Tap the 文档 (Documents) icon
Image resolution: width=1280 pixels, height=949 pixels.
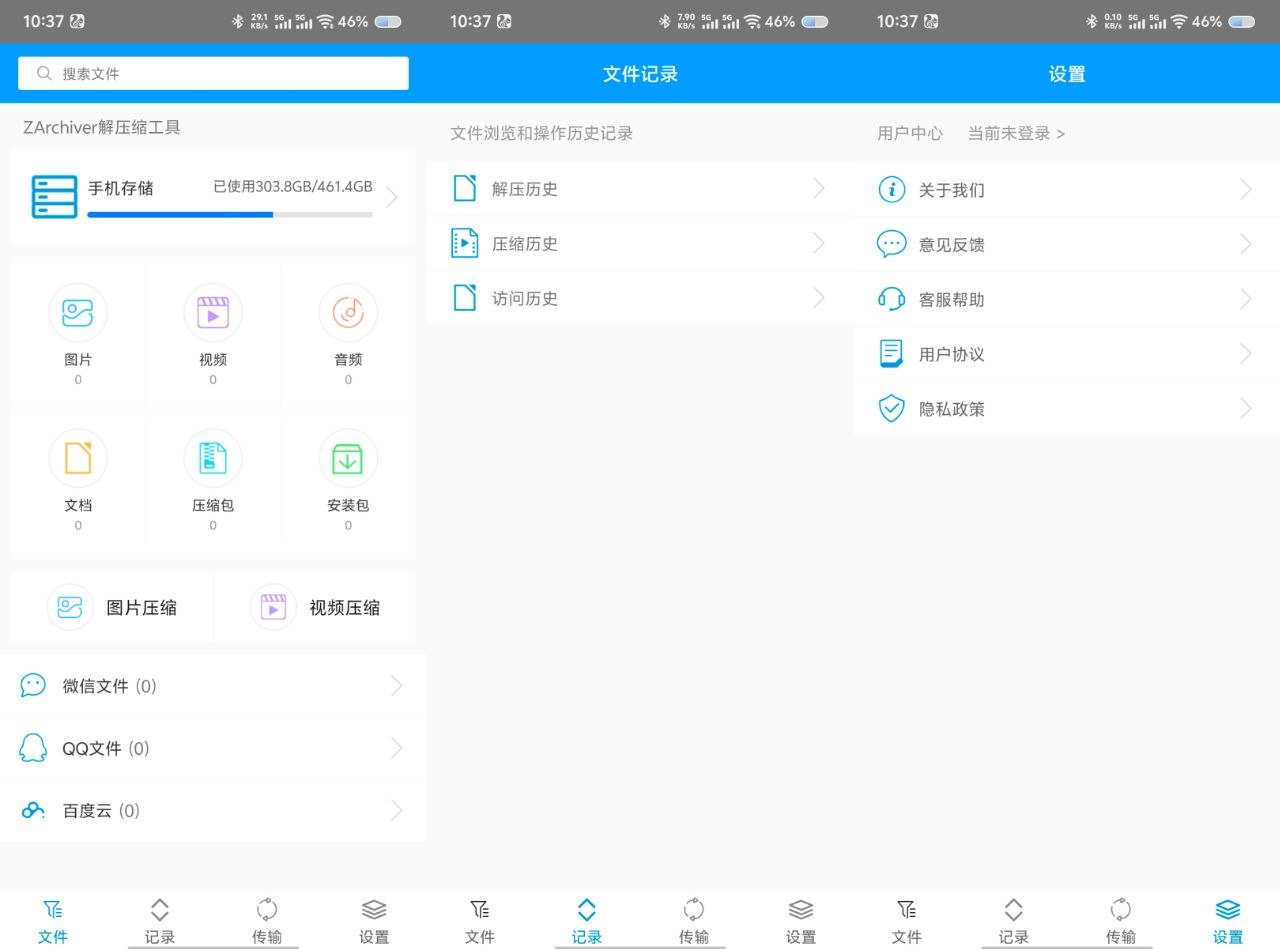[x=78, y=457]
